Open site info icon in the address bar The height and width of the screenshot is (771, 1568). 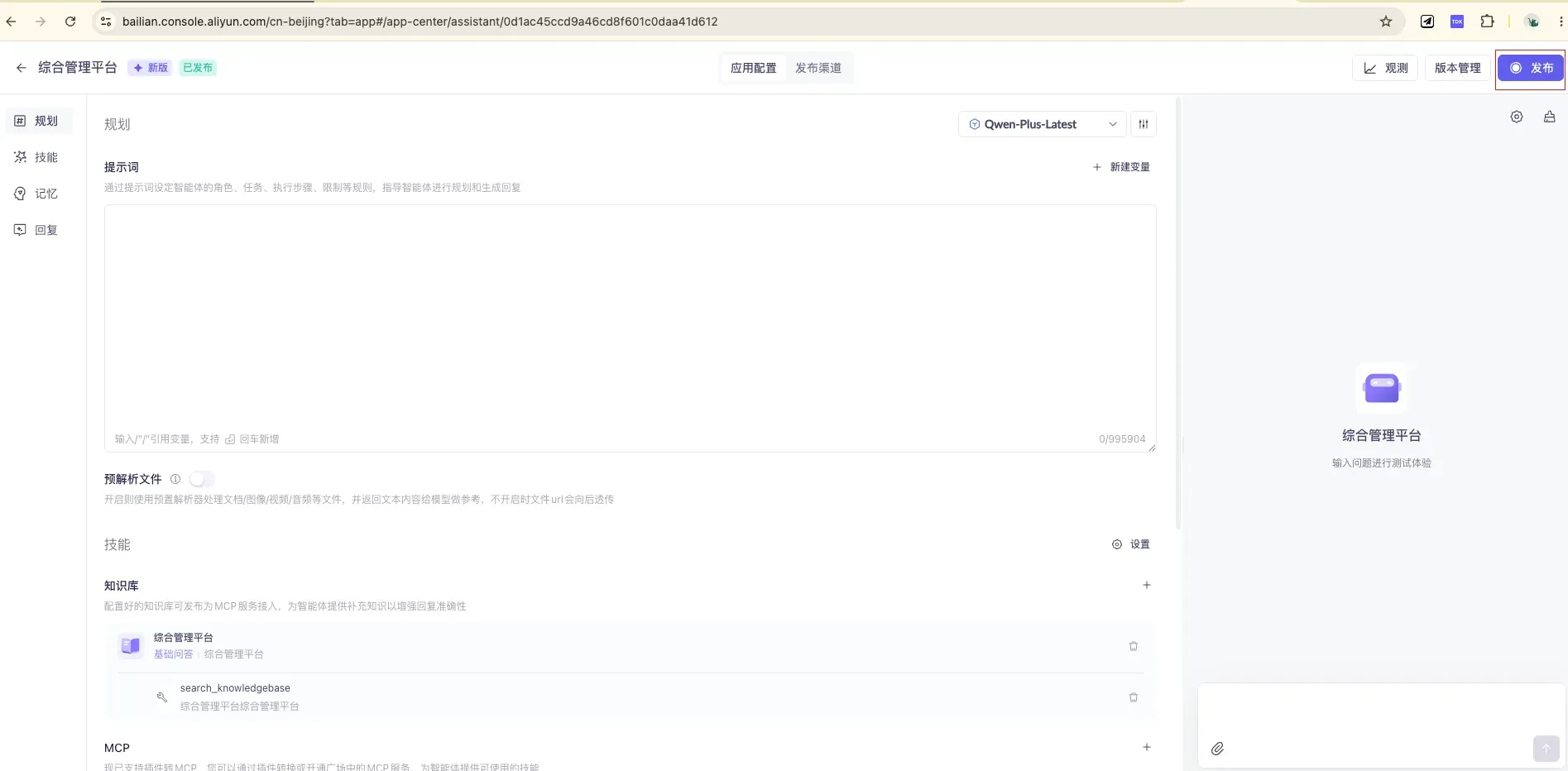pyautogui.click(x=106, y=22)
